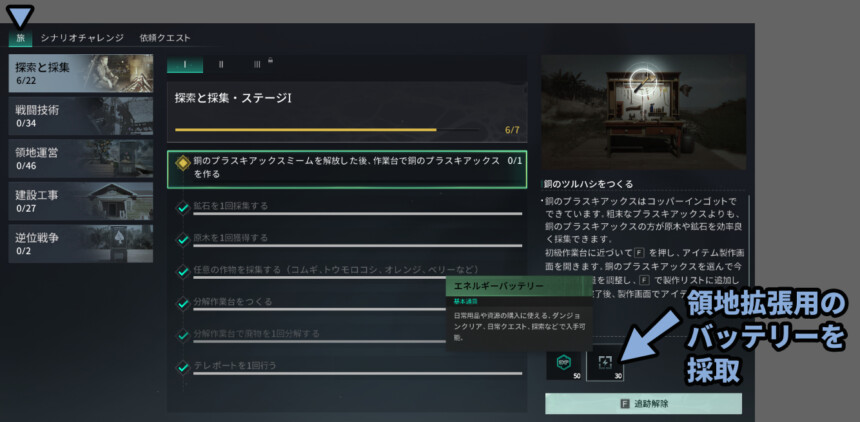Click the stage progress bar showing 6/7
Screen dimensions: 860x422
(338, 130)
